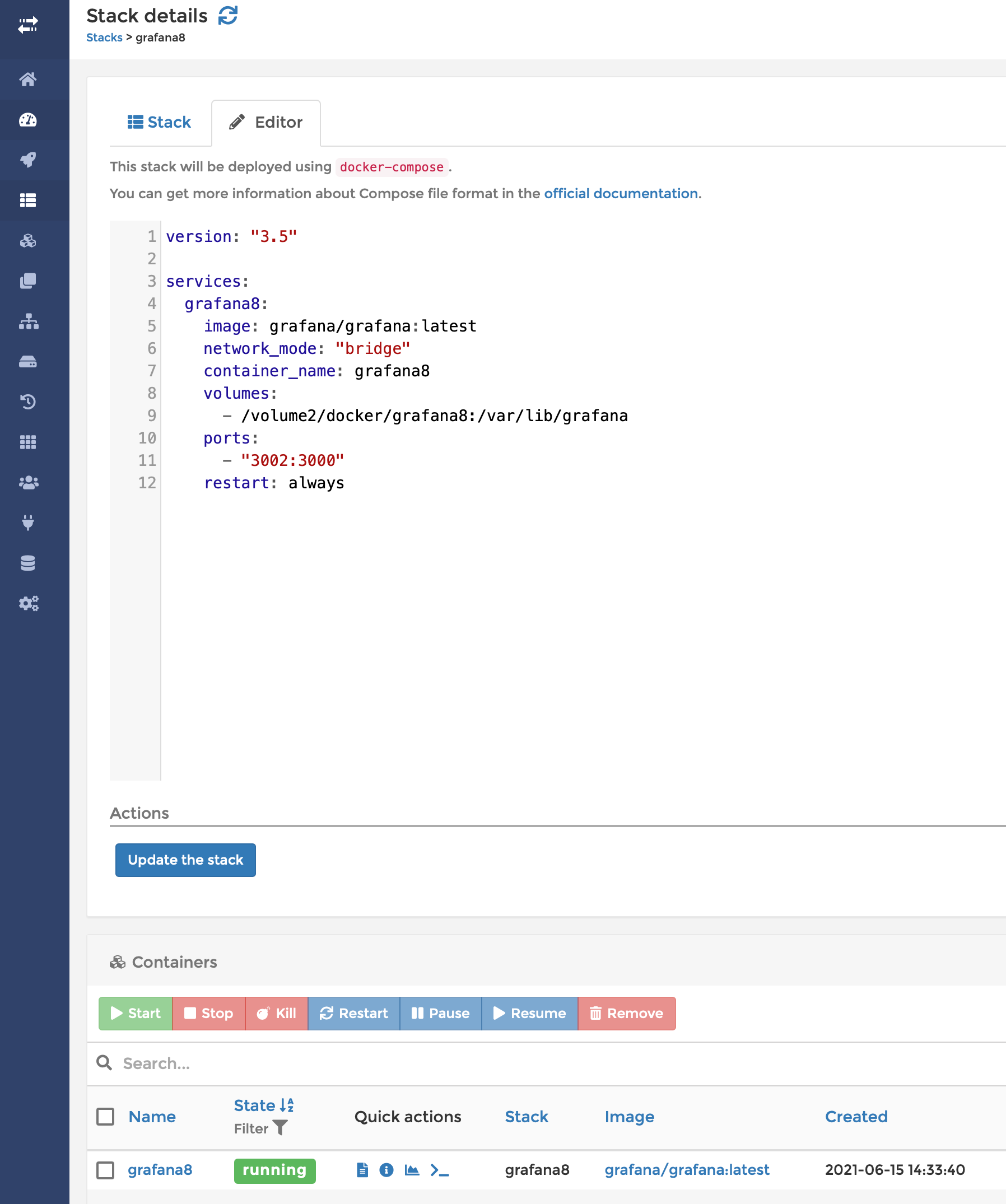Open console for grafana8 container

click(x=439, y=1170)
